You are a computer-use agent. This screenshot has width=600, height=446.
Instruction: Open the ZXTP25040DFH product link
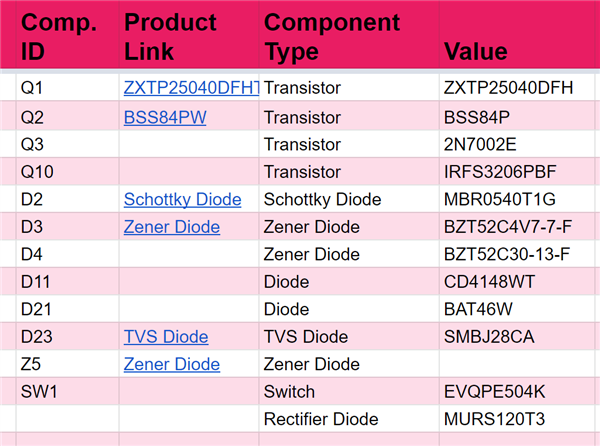coord(190,88)
